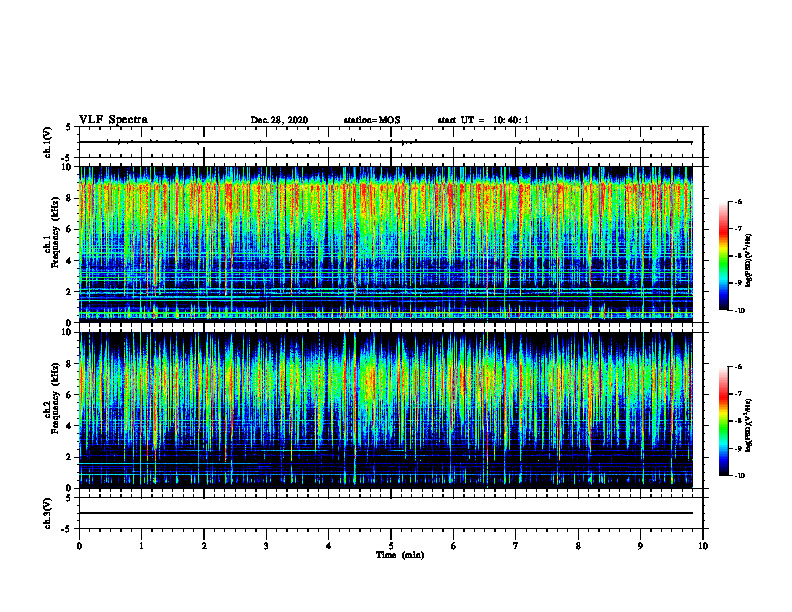Image resolution: width=792 pixels, height=612 pixels.
Task: Click the ch.1 colorbar "-7" label
Action: tap(738, 229)
